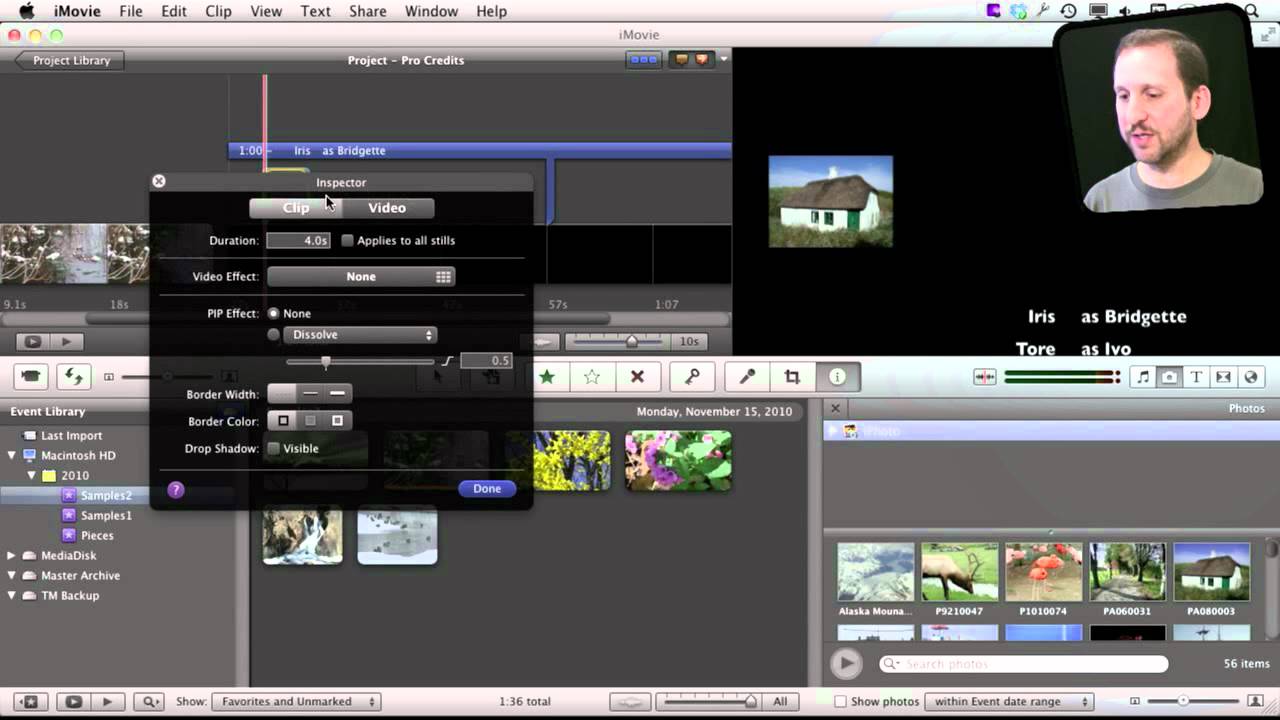Viewport: 1280px width, 720px height.
Task: Open the Titles browser
Action: click(x=1197, y=377)
